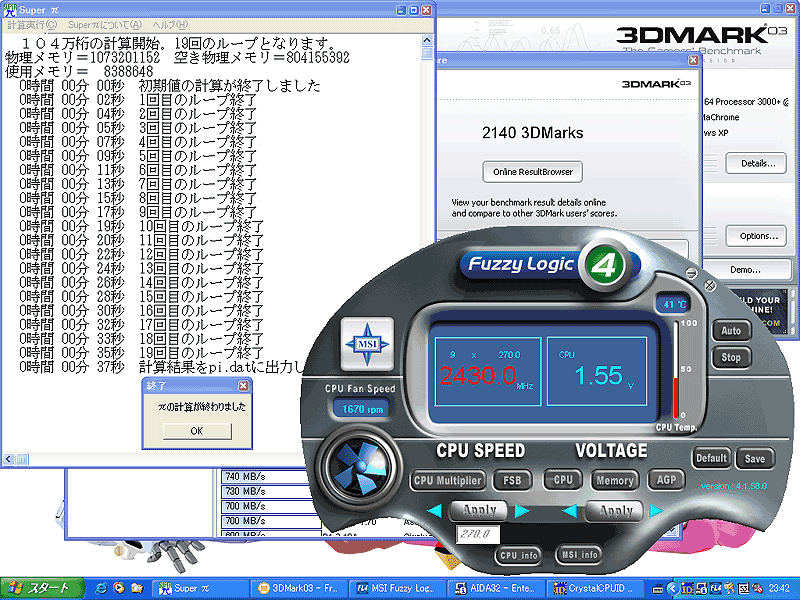The height and width of the screenshot is (600, 800).
Task: Click the Fuzzy Logic FL4 tray icon
Action: click(716, 589)
